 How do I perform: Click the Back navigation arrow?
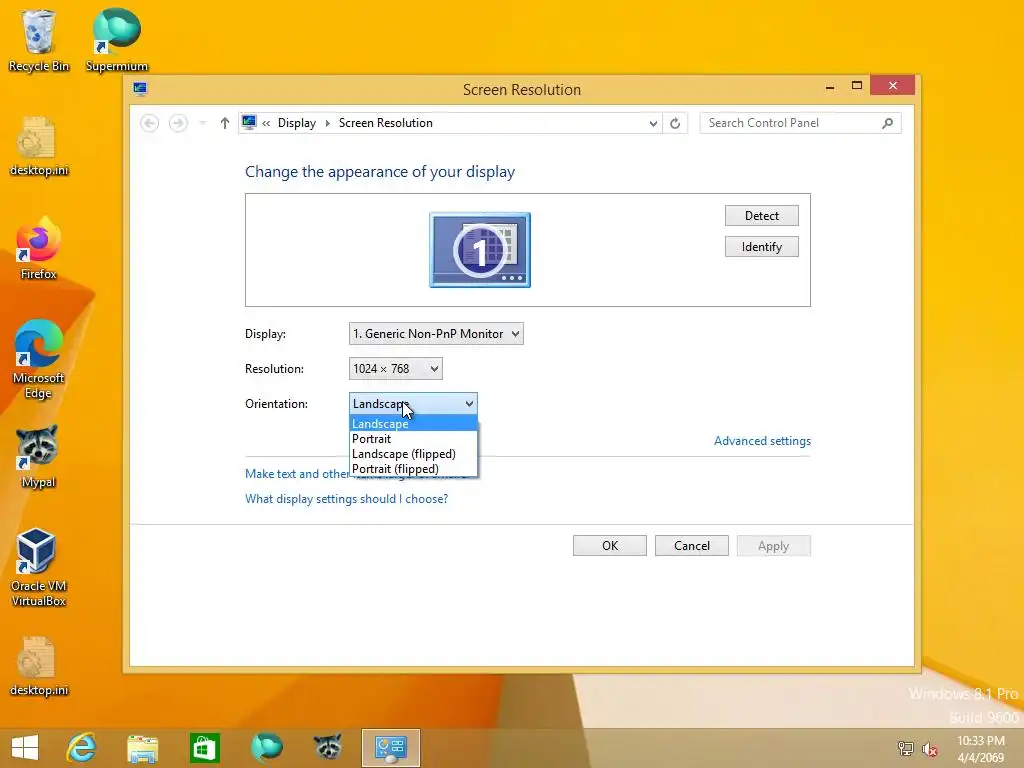[x=150, y=123]
